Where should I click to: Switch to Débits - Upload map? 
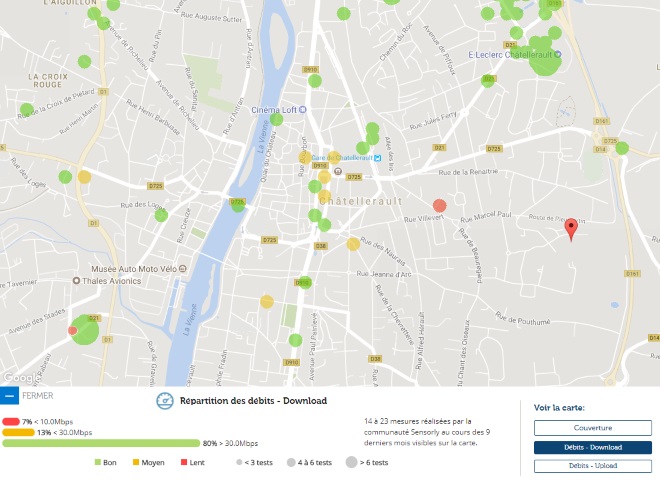[x=593, y=466]
